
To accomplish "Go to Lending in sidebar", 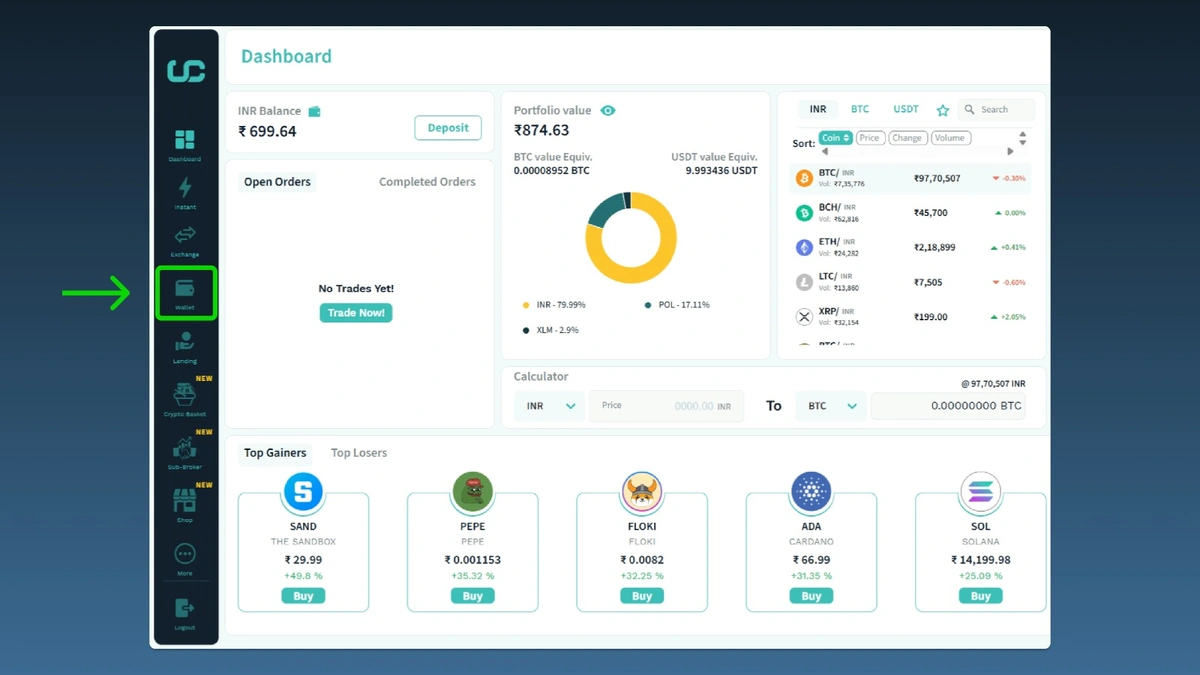I will click(x=185, y=343).
